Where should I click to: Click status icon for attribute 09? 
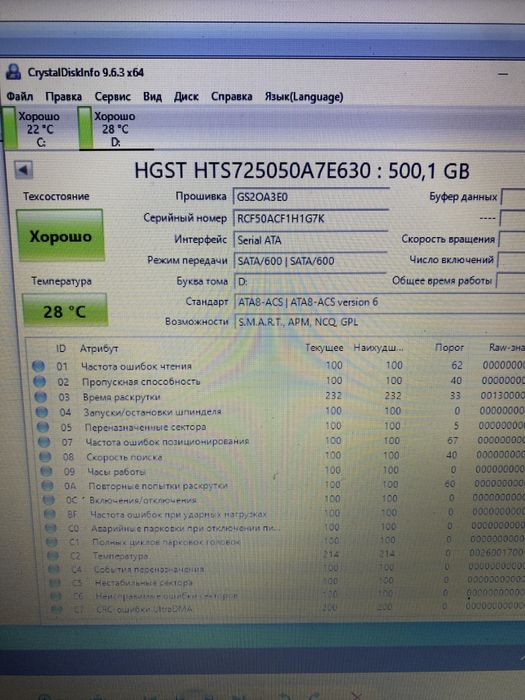pos(46,471)
